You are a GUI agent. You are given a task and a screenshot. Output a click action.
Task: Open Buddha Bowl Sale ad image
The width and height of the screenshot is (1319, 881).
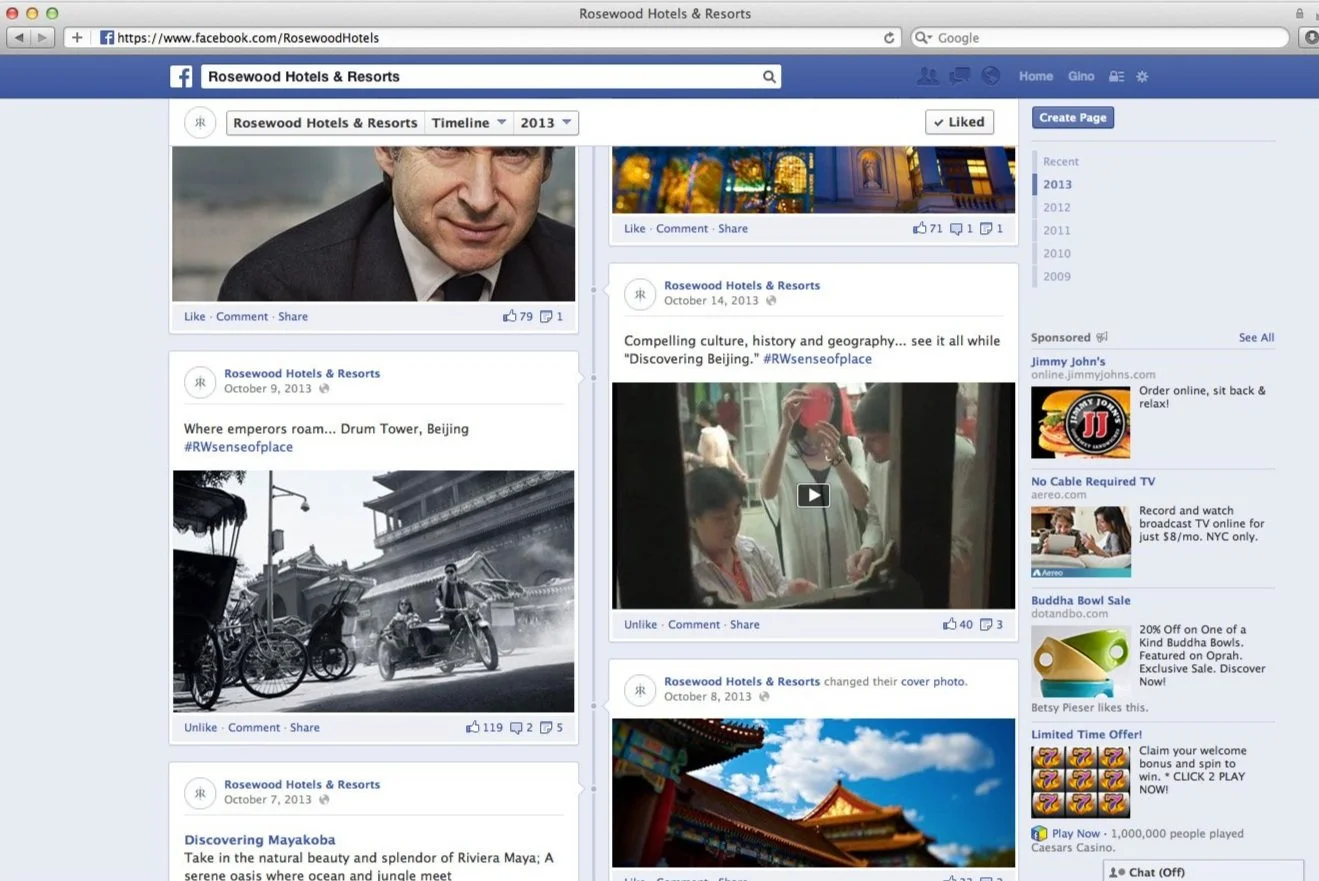point(1081,660)
